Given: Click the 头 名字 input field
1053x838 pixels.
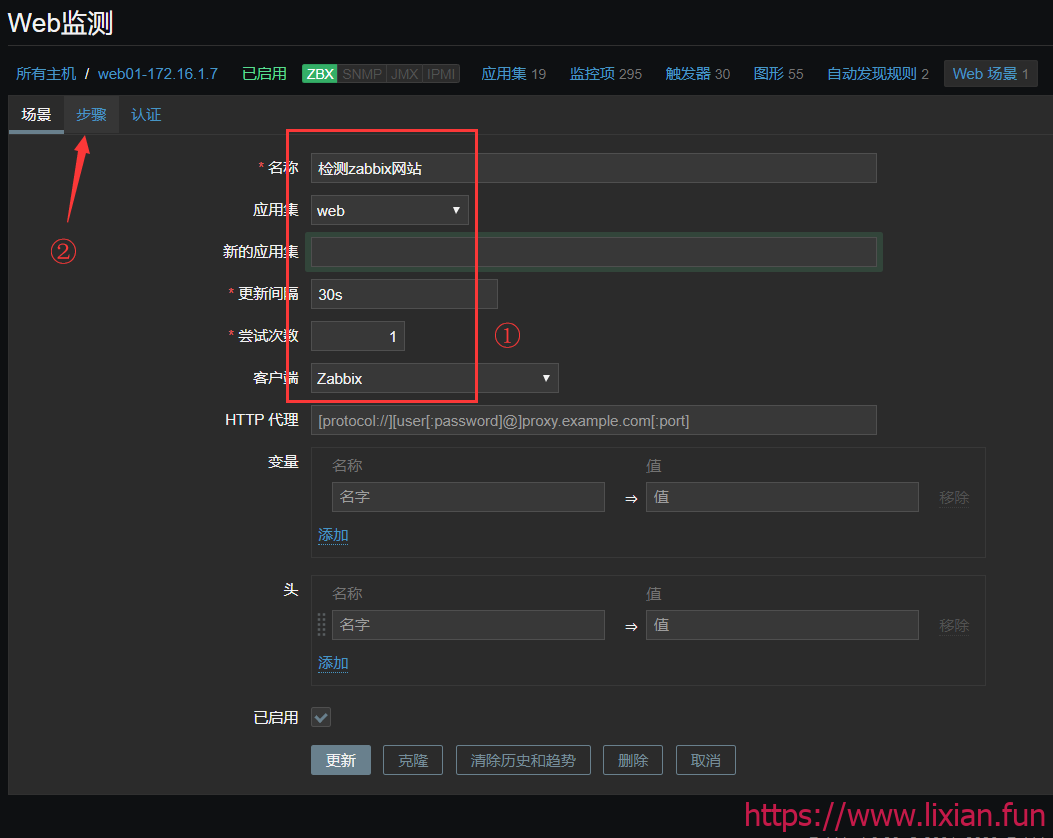Looking at the screenshot, I should [468, 624].
